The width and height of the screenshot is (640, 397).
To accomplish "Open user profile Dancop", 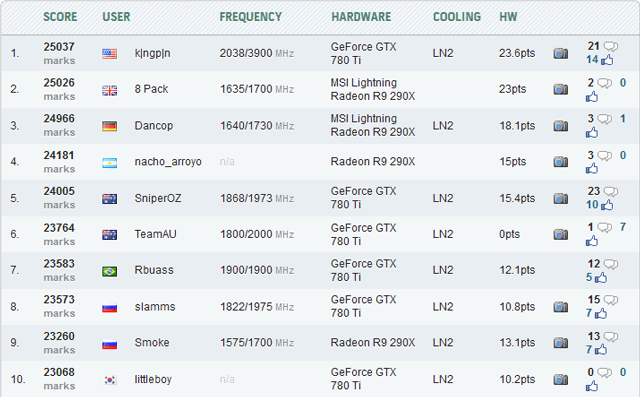I will click(154, 126).
